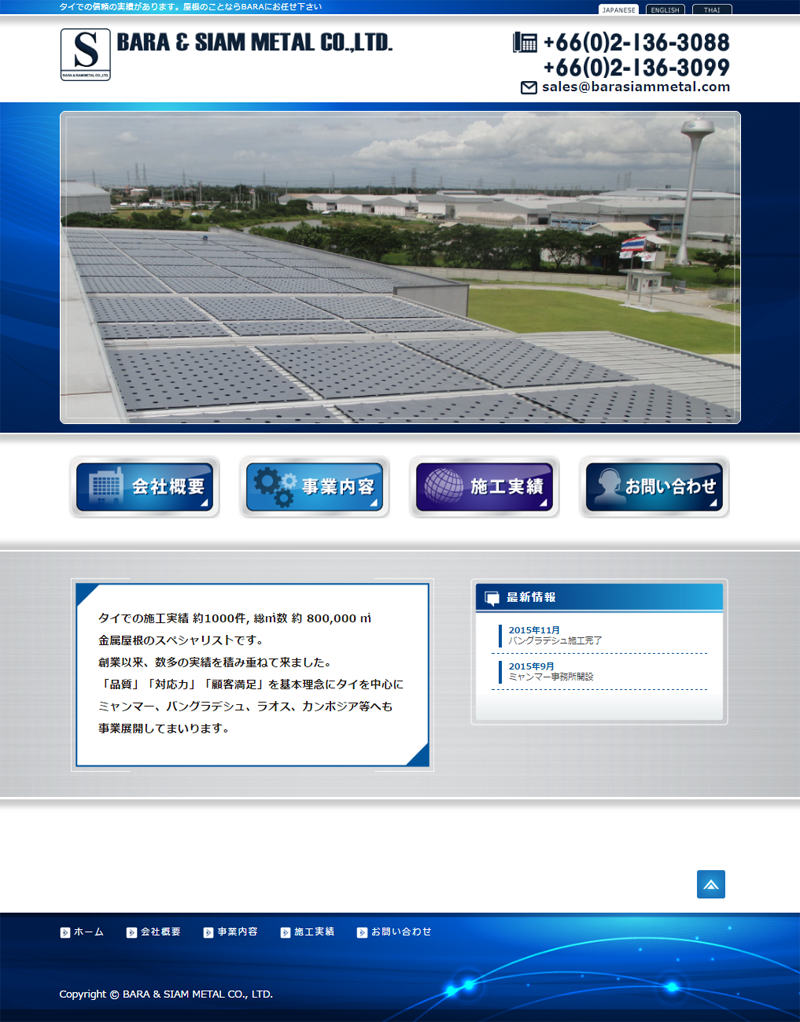Click the speech bubble icon next to 最新情報
Image resolution: width=800 pixels, height=1022 pixels.
(x=492, y=598)
